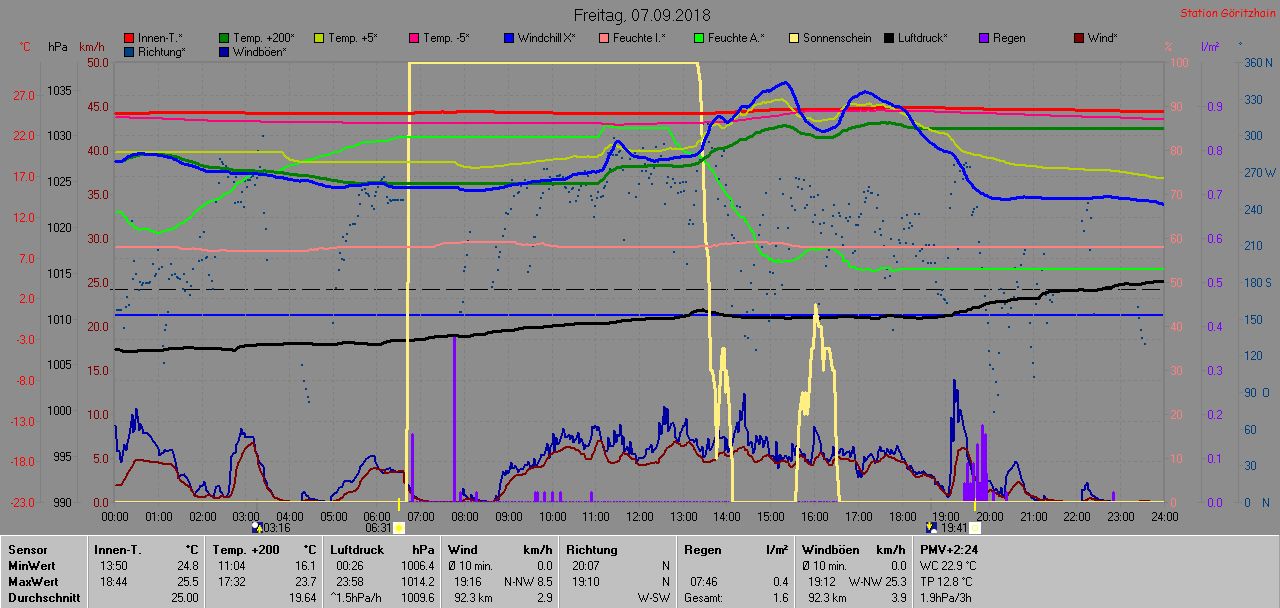This screenshot has width=1280, height=608.
Task: Click the yellow-green Temp. +5 legend square
Action: pos(319,38)
